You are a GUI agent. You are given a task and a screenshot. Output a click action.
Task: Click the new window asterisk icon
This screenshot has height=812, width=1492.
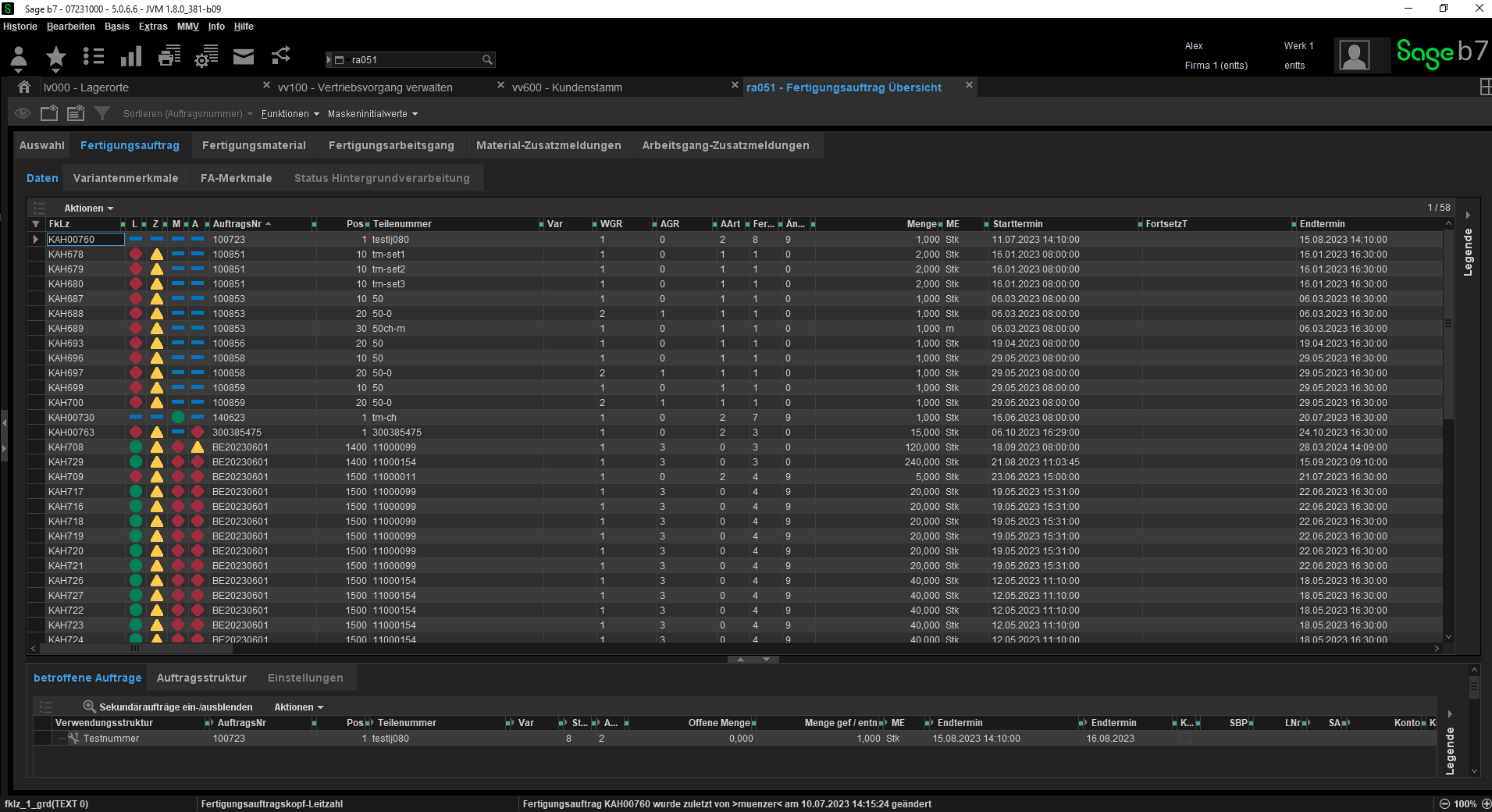(x=49, y=113)
